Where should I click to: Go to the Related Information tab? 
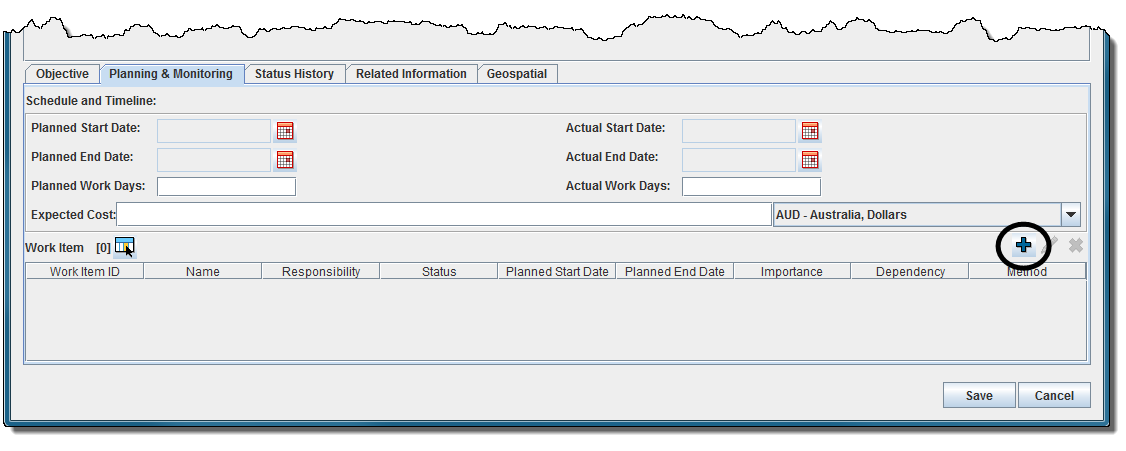[411, 74]
